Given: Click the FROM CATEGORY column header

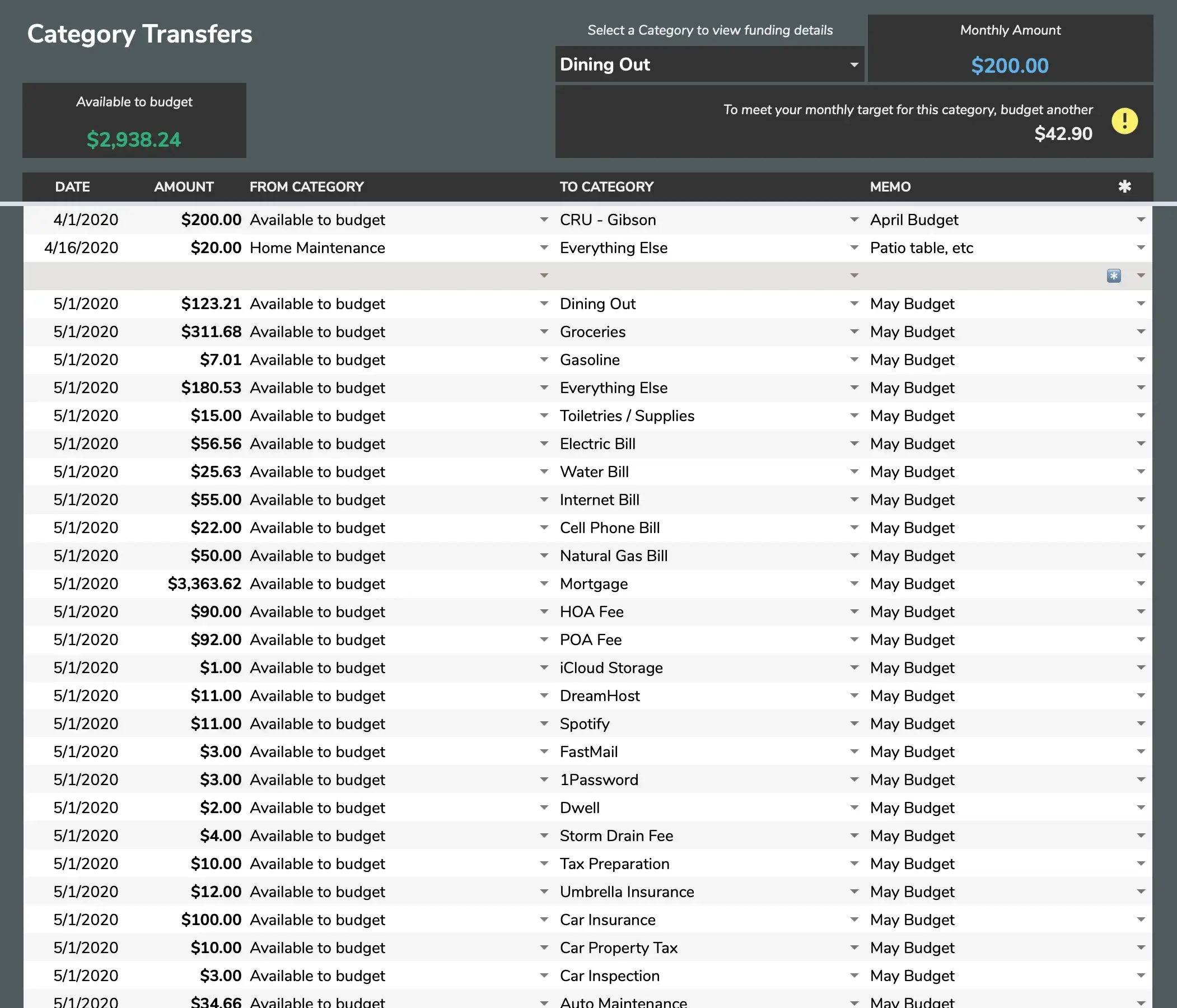Looking at the screenshot, I should [x=307, y=186].
